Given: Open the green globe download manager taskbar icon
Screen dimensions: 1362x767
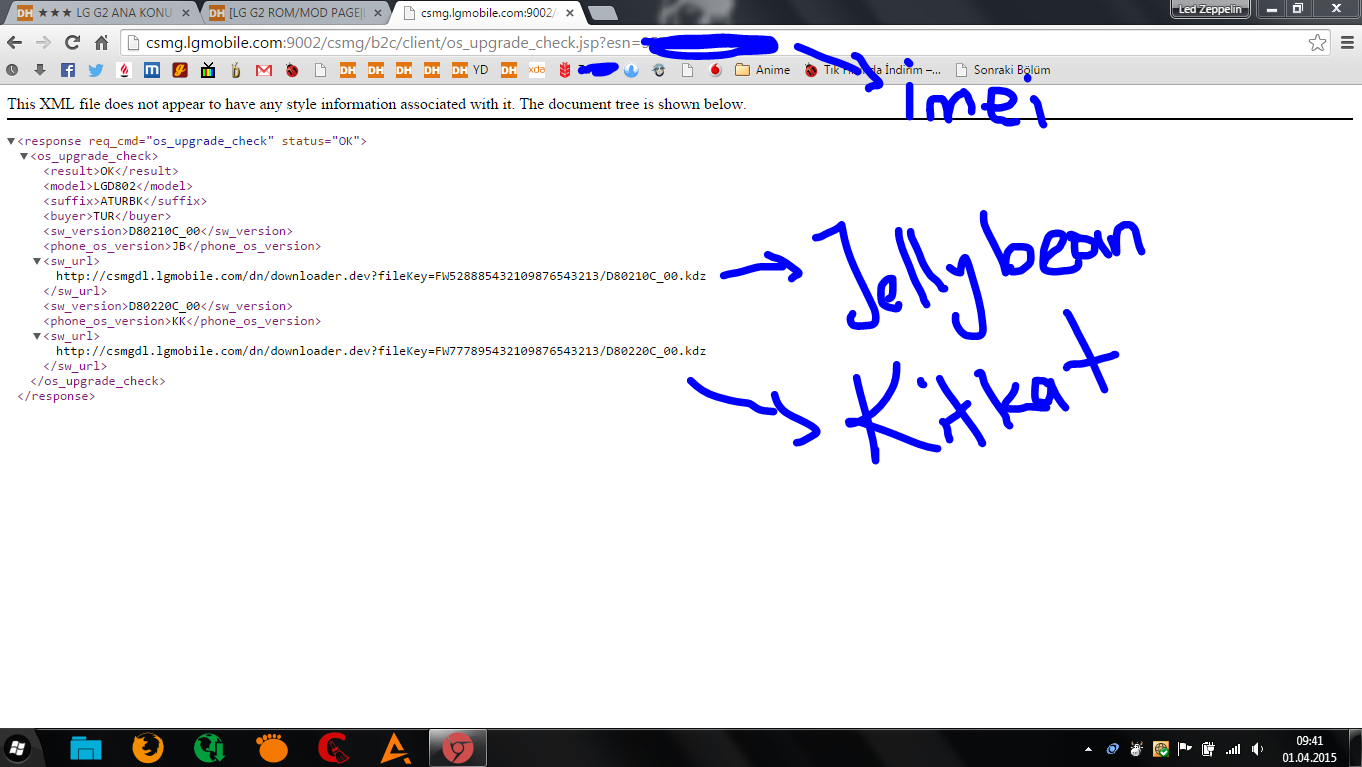Looking at the screenshot, I should point(209,748).
